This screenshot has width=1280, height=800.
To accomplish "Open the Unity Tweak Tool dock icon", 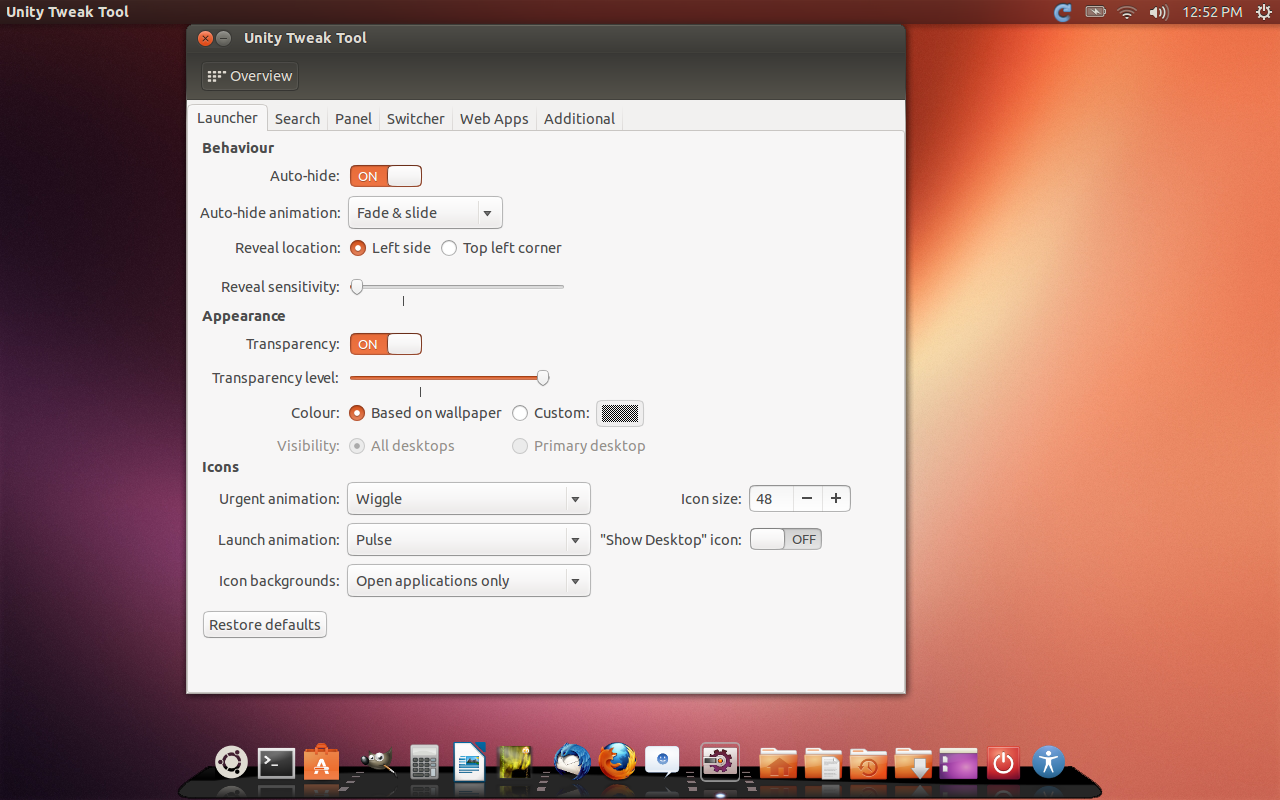I will pos(721,761).
